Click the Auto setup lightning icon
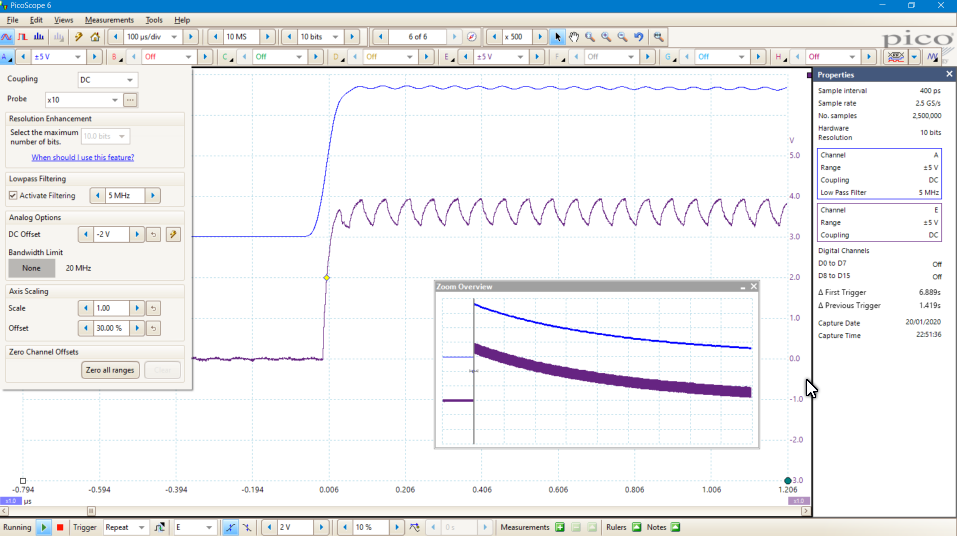The height and width of the screenshot is (536, 957). pos(78,37)
